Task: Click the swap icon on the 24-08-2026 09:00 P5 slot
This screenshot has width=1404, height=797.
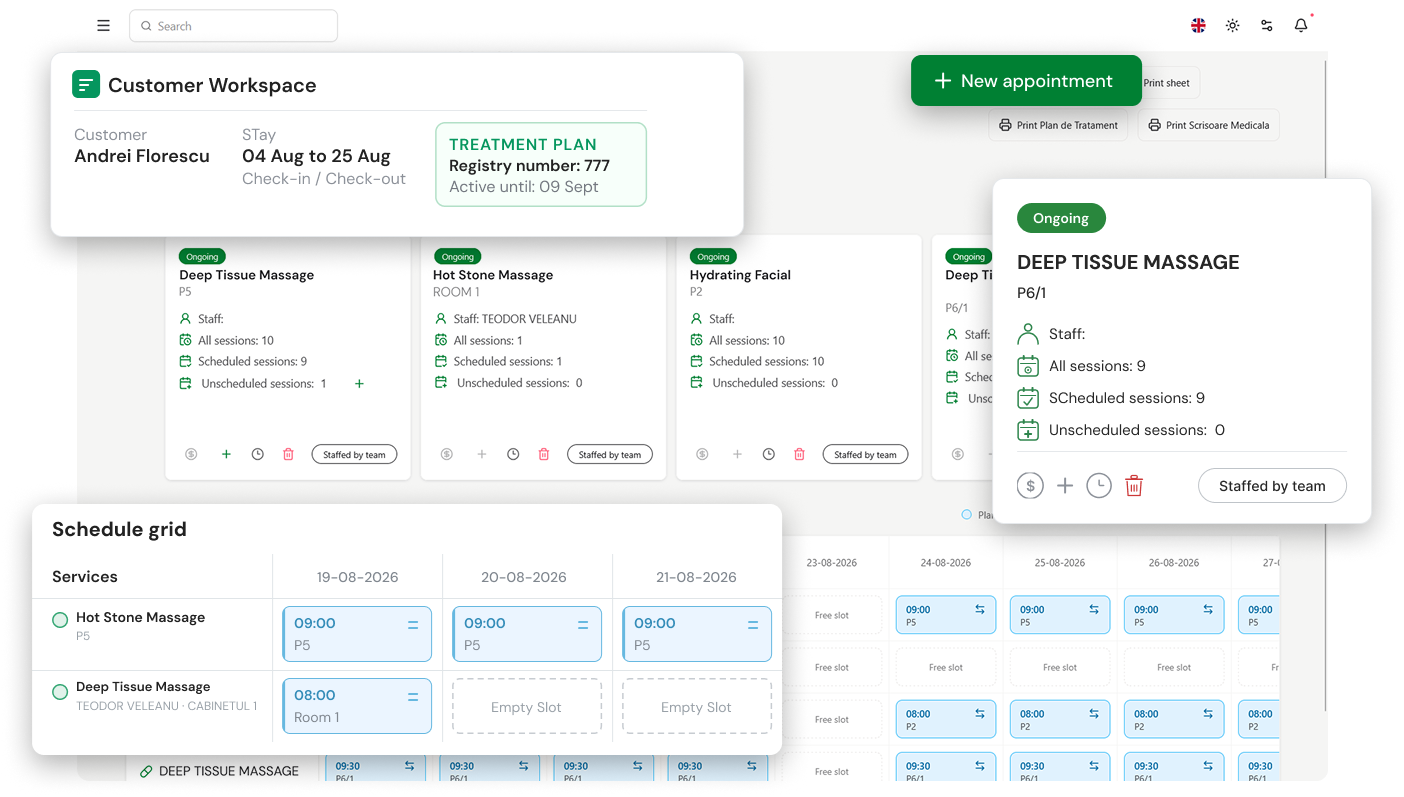Action: point(980,609)
